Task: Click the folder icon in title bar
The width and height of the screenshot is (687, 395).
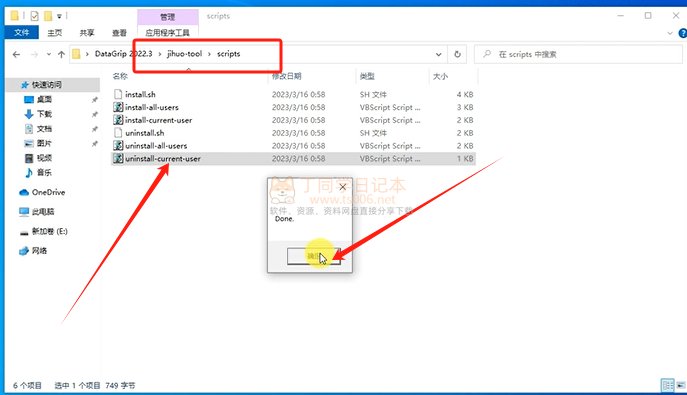Action: click(x=14, y=16)
